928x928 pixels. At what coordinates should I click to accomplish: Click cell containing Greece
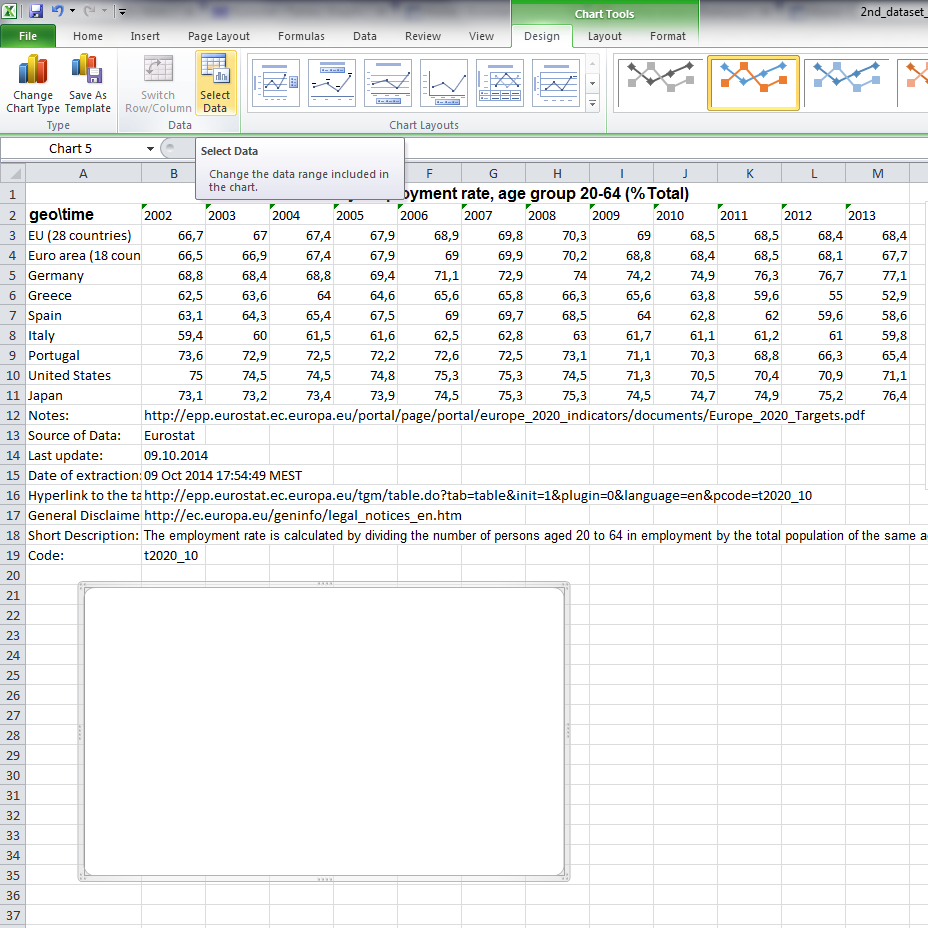(83, 296)
